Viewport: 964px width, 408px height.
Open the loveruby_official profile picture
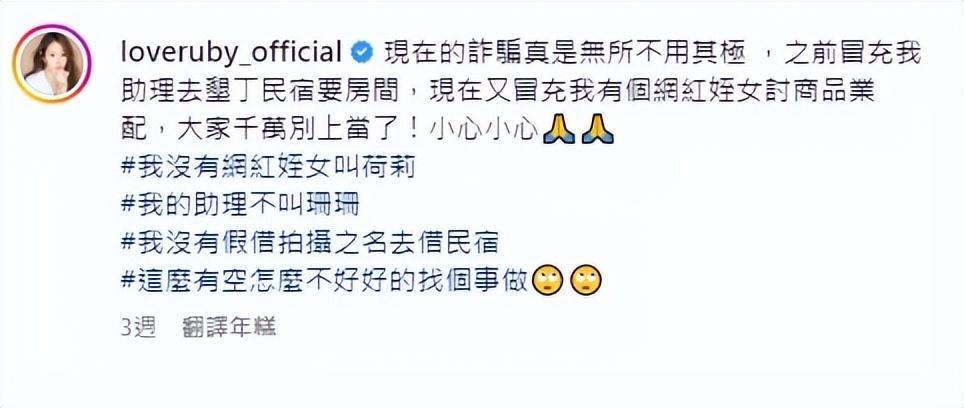coord(52,64)
